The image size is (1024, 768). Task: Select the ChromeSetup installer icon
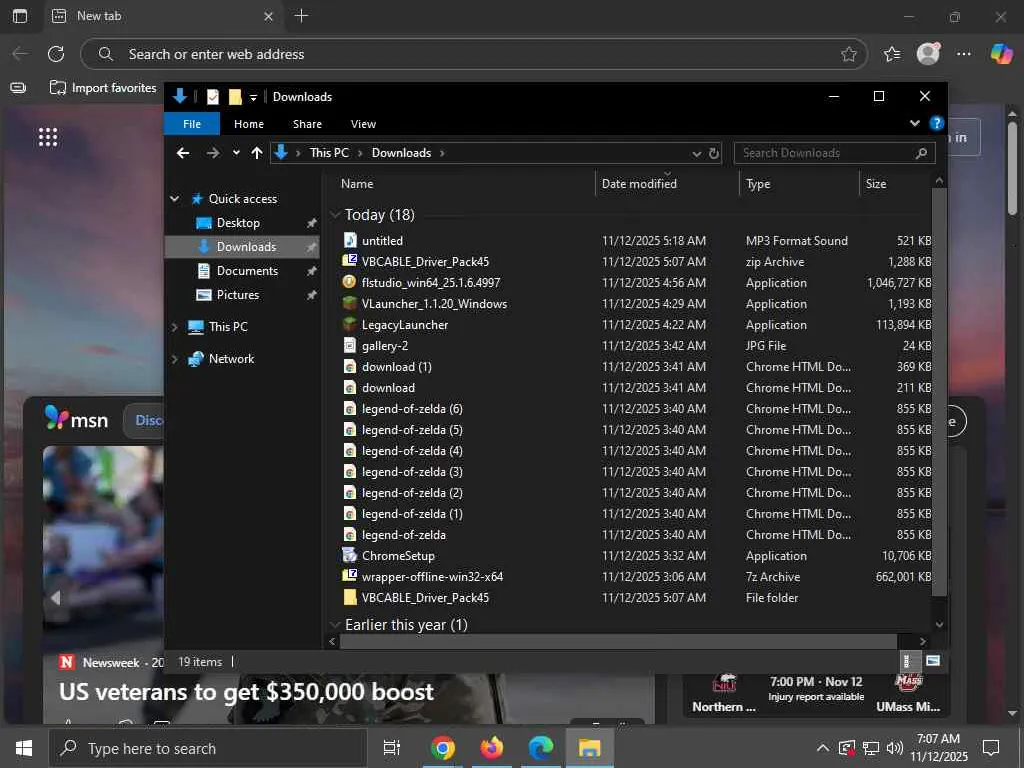349,555
